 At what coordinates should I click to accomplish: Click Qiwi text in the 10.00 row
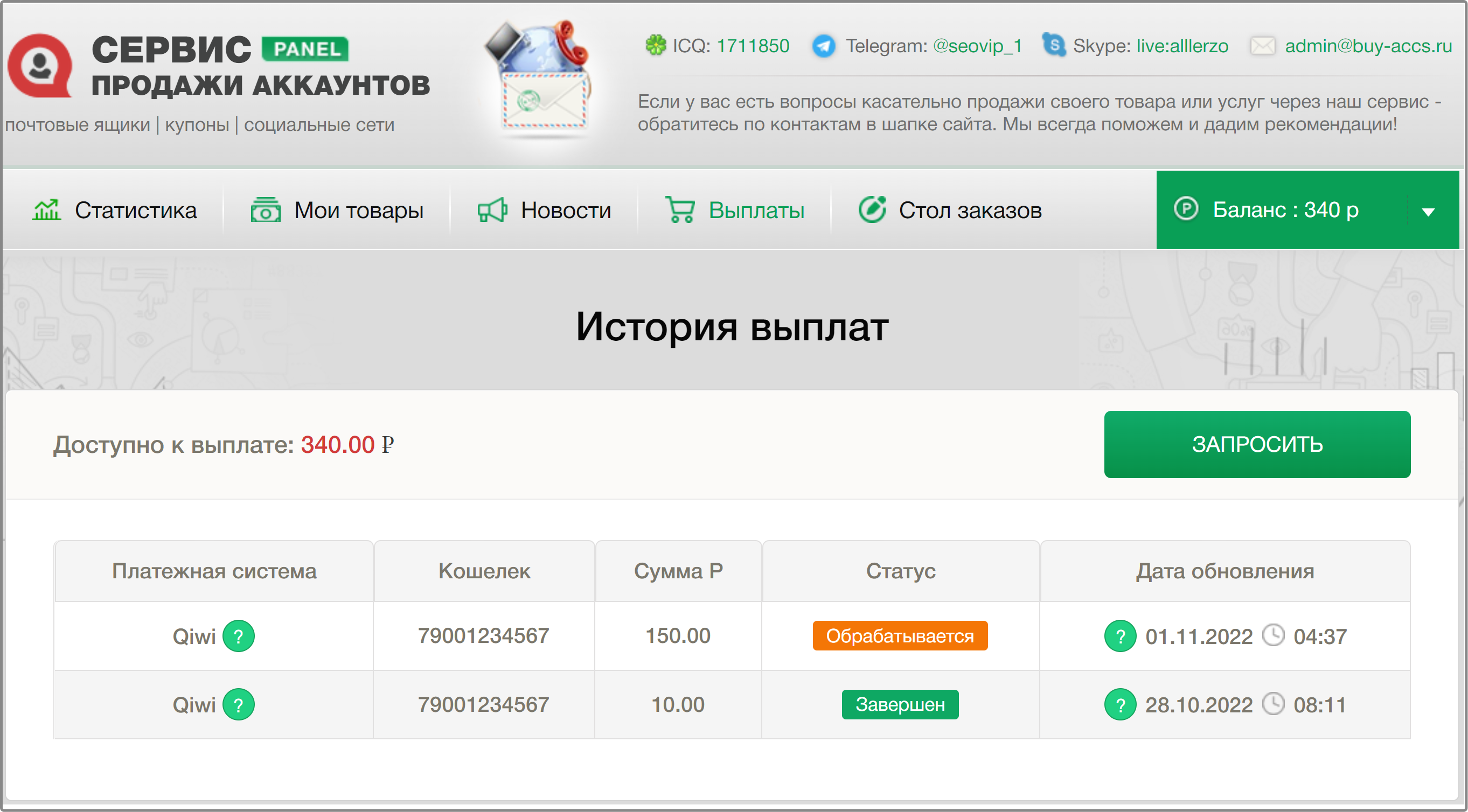pyautogui.click(x=194, y=705)
